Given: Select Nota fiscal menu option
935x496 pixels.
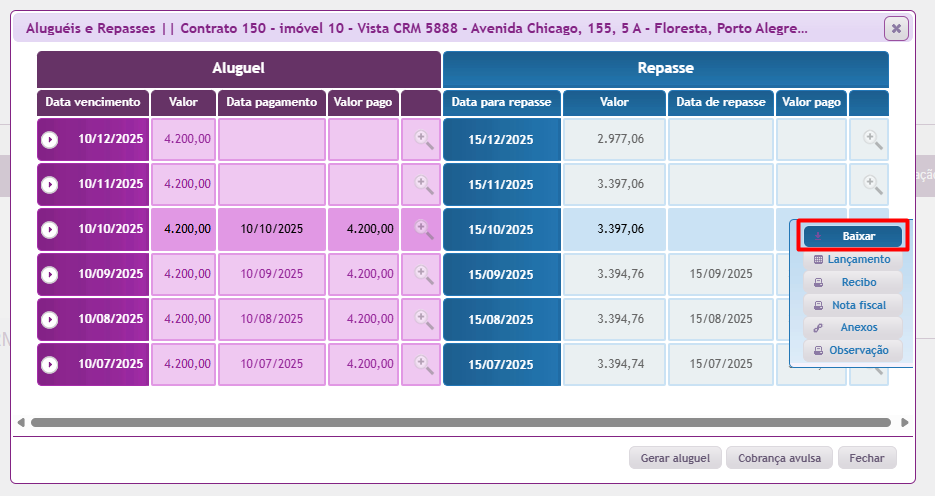Looking at the screenshot, I should pyautogui.click(x=852, y=305).
